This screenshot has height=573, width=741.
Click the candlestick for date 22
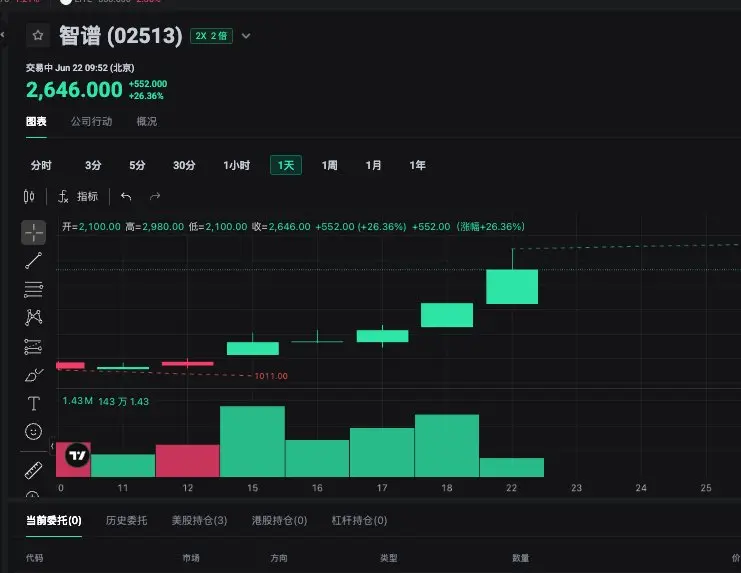[x=512, y=286]
